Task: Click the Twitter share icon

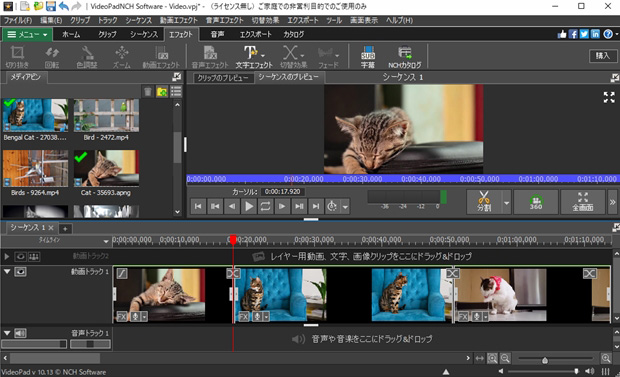Action: click(x=584, y=34)
